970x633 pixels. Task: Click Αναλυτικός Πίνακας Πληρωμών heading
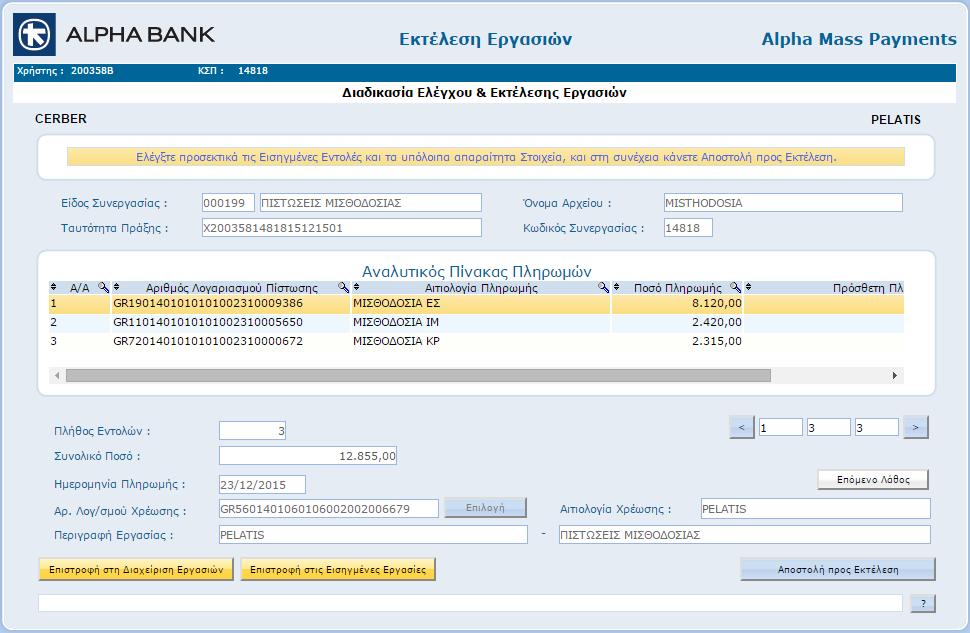pyautogui.click(x=476, y=272)
